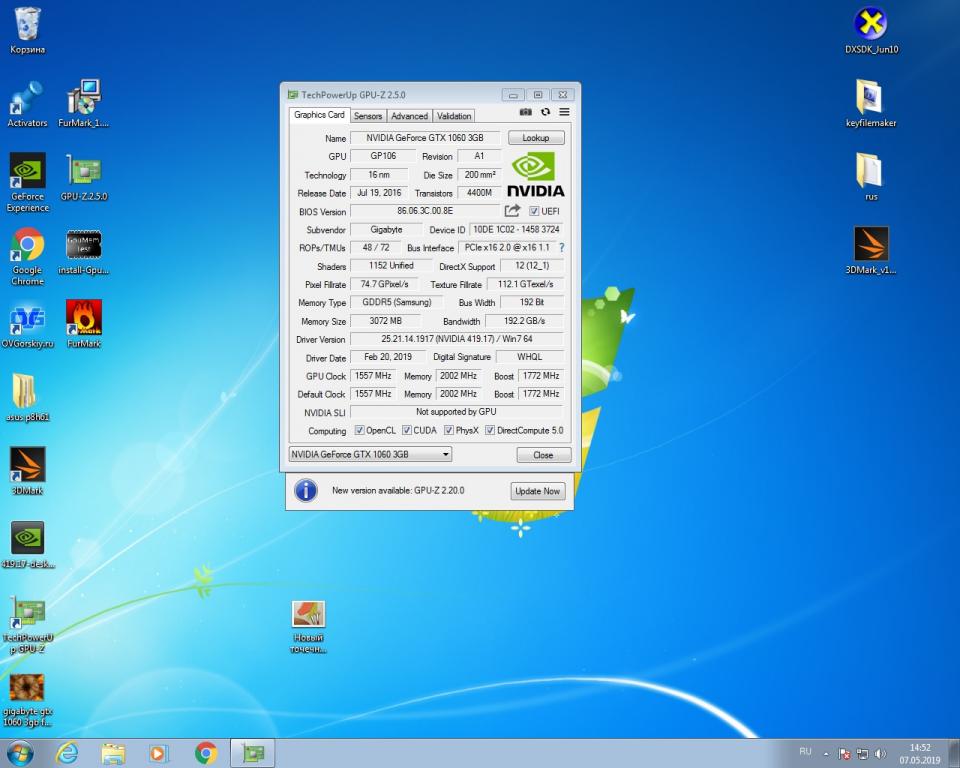Select the 419.17-desktop NVIDIA driver icon
Screen dimensions: 960x768
(27, 545)
